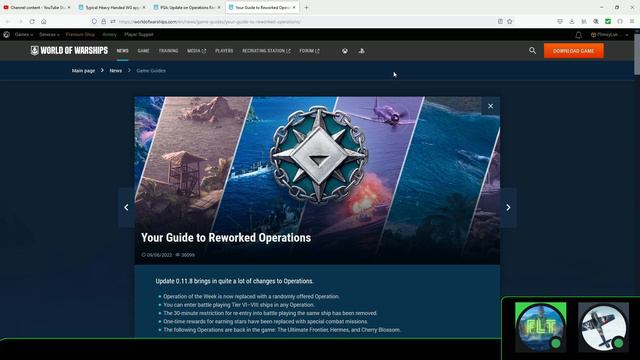Click the 30-minute restriction bullet line
Viewport: 640px width, 360px height.
(x=270, y=313)
